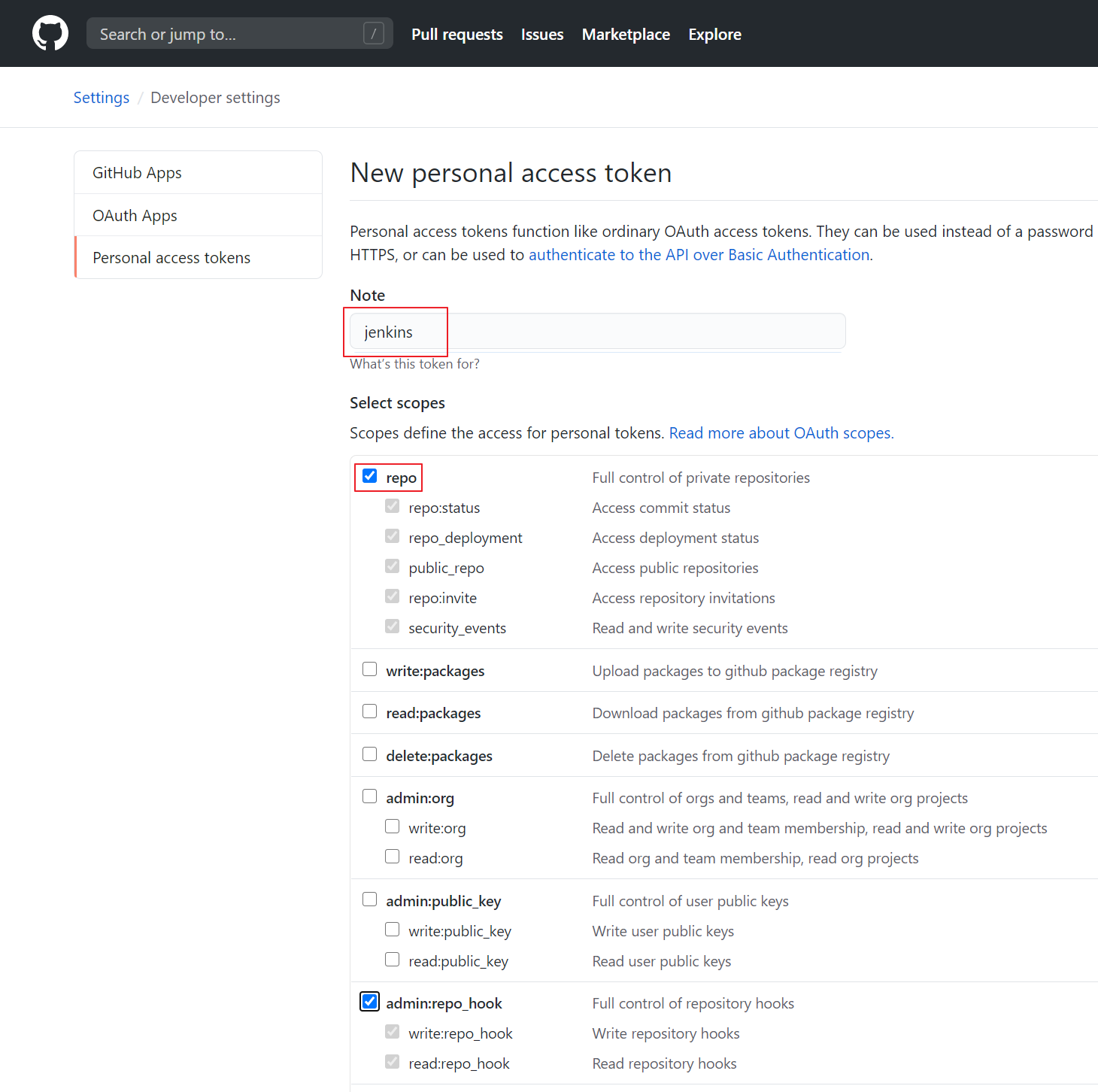Image resolution: width=1098 pixels, height=1092 pixels.
Task: Click 'Full control of user public keys' text
Action: pyautogui.click(x=690, y=901)
